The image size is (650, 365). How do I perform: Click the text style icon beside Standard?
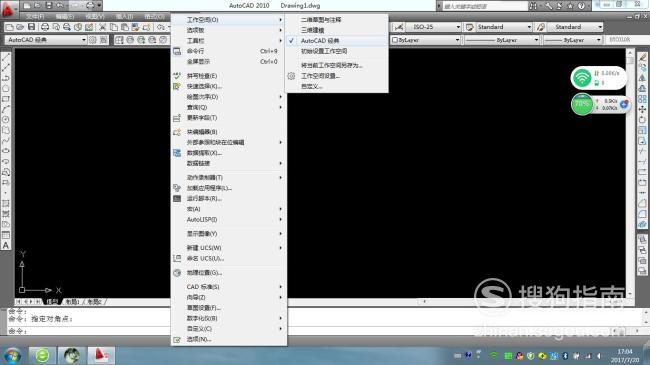click(469, 27)
